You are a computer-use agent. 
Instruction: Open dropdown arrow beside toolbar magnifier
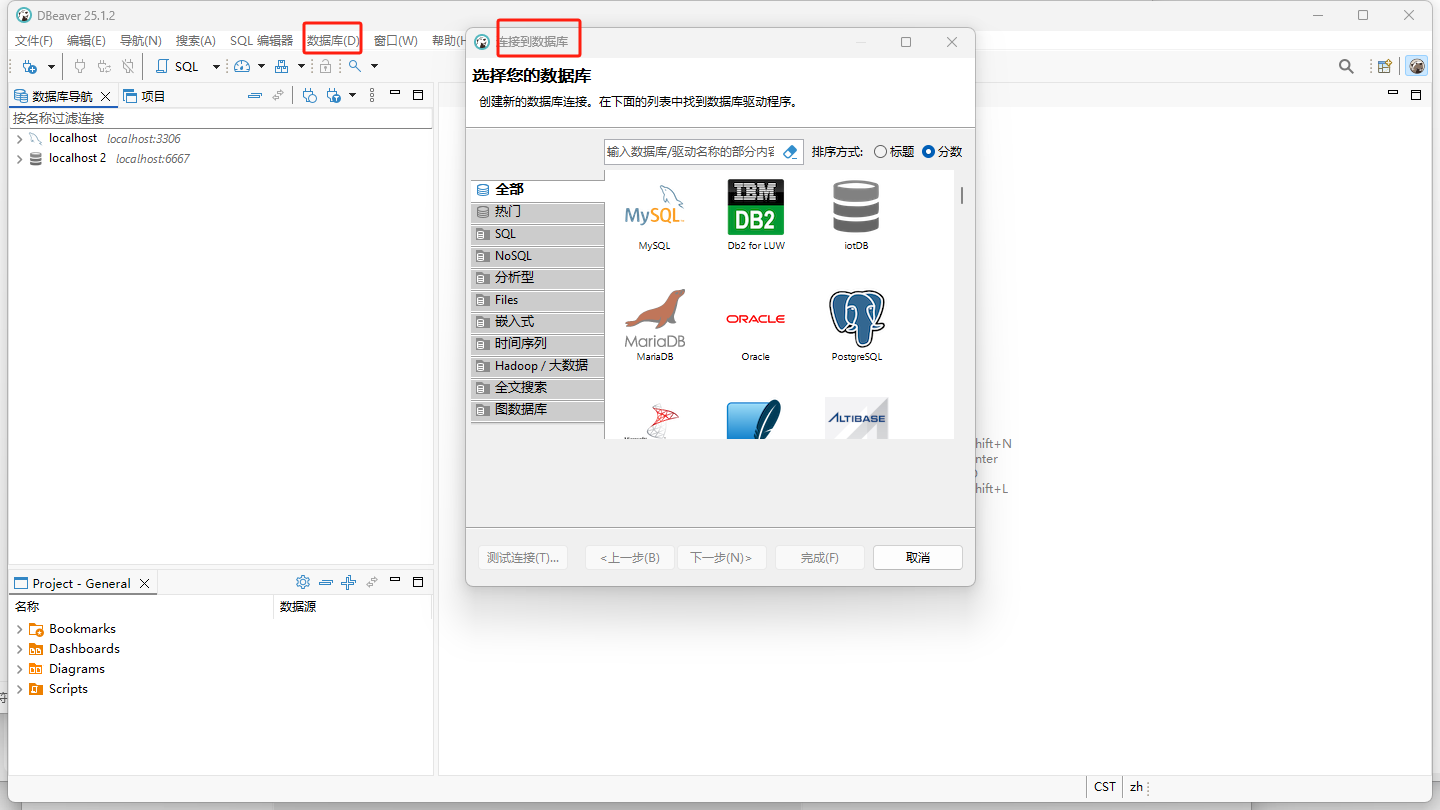click(375, 67)
